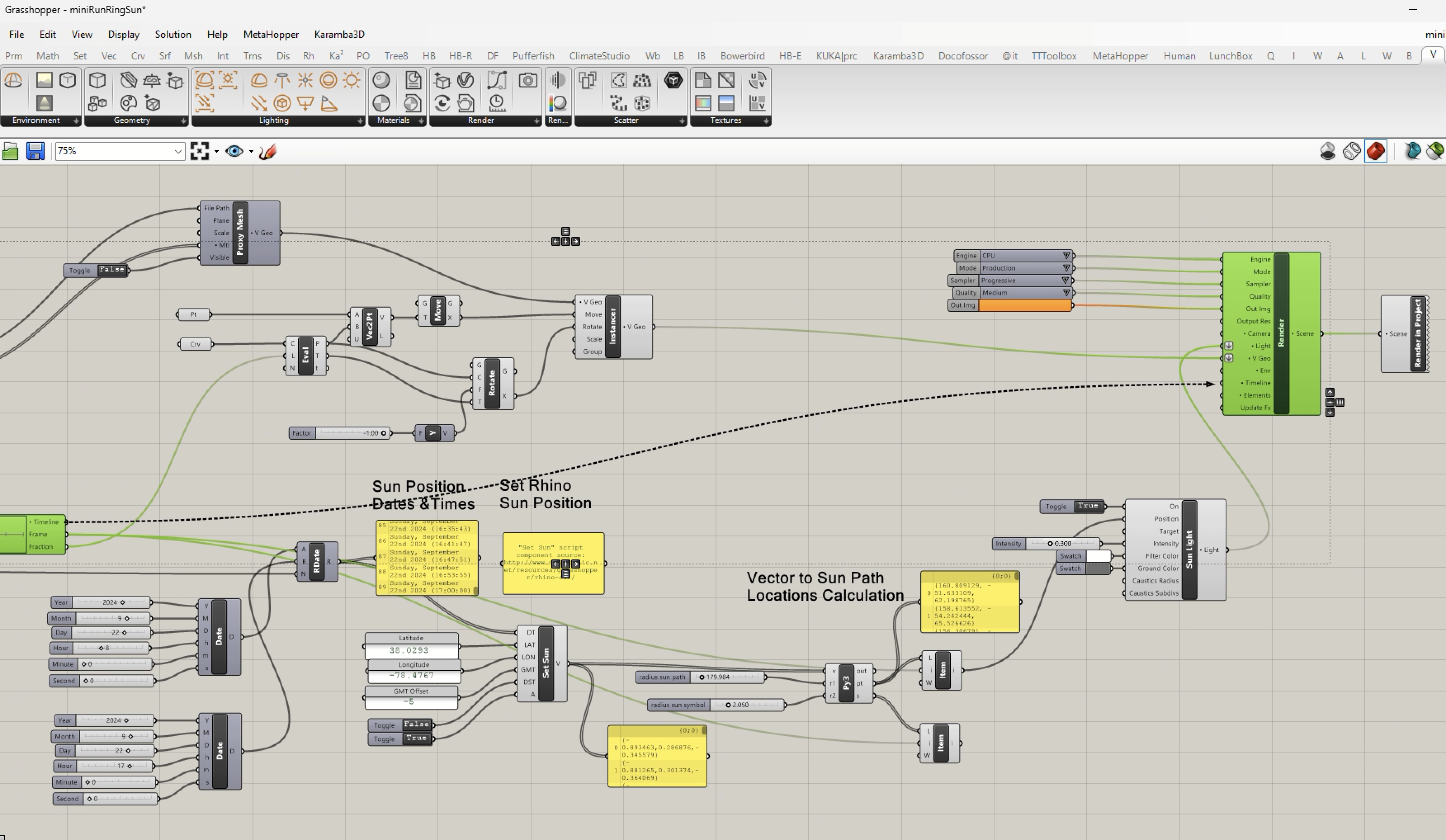Click the Instancer component's vertical name bar
1446x840 pixels.
pos(612,326)
